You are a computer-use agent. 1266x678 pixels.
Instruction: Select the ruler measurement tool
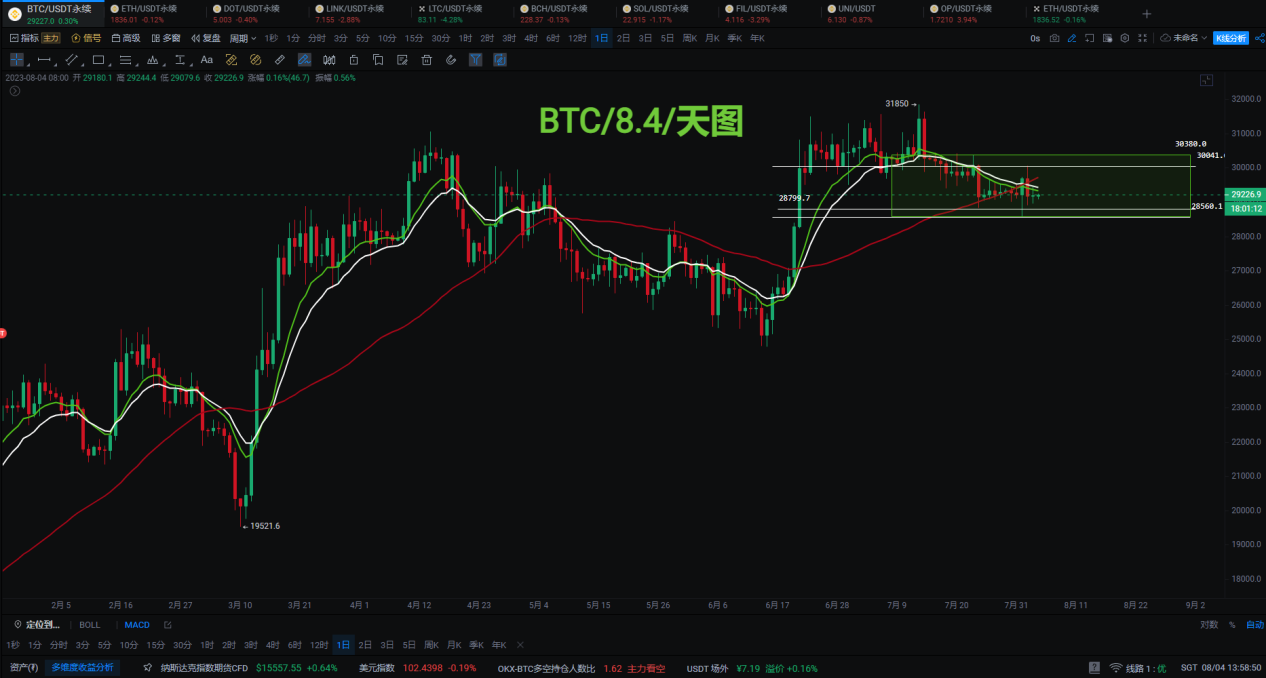[x=280, y=60]
